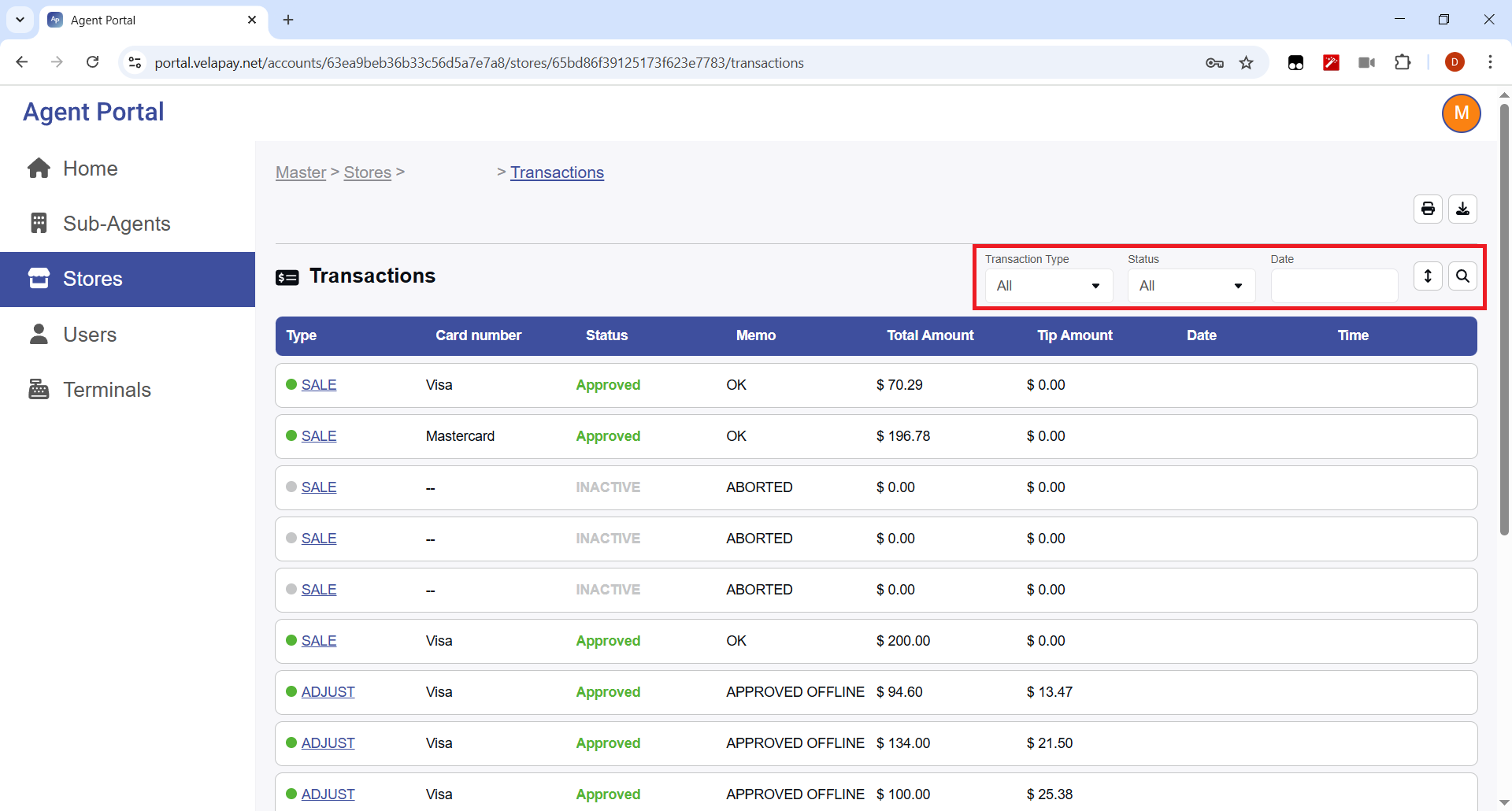
Task: Open the $134.00 ADJUST transaction
Action: [328, 743]
